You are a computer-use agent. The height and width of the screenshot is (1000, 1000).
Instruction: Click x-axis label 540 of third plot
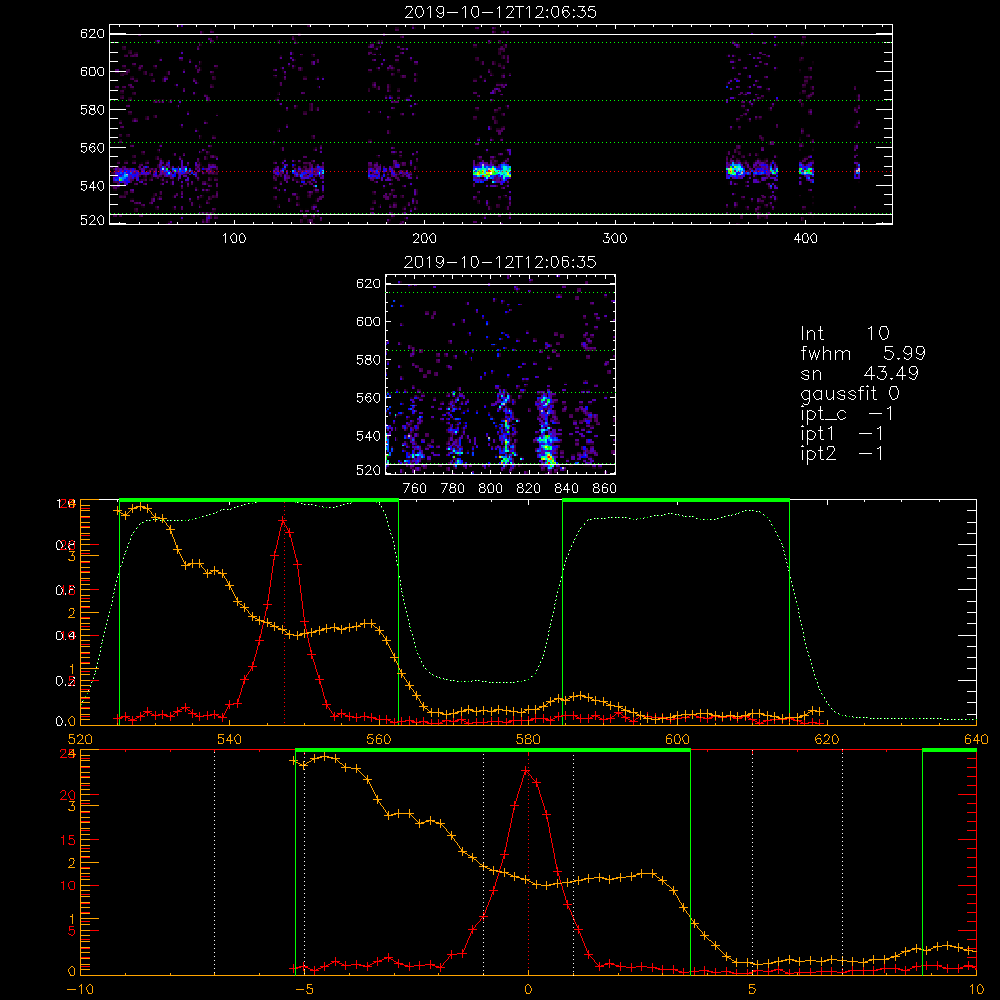point(230,740)
